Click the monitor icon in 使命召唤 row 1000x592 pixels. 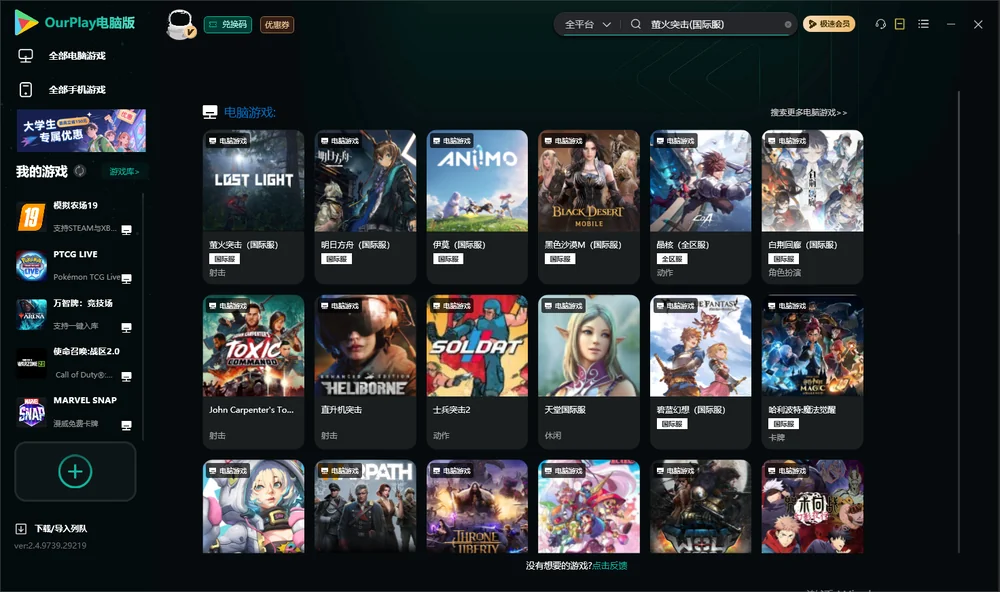pyautogui.click(x=126, y=376)
